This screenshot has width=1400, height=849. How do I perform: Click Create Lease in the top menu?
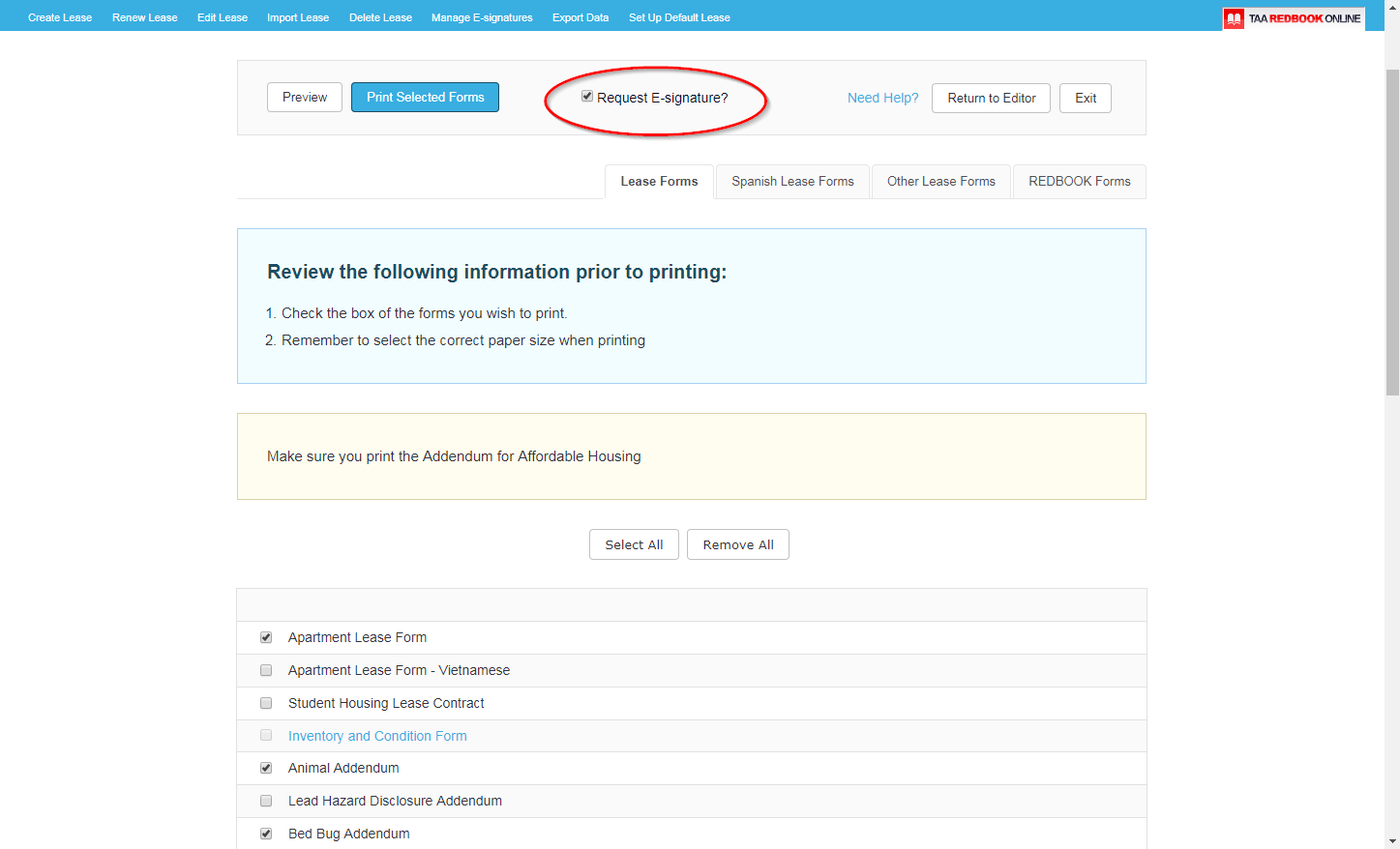[59, 16]
